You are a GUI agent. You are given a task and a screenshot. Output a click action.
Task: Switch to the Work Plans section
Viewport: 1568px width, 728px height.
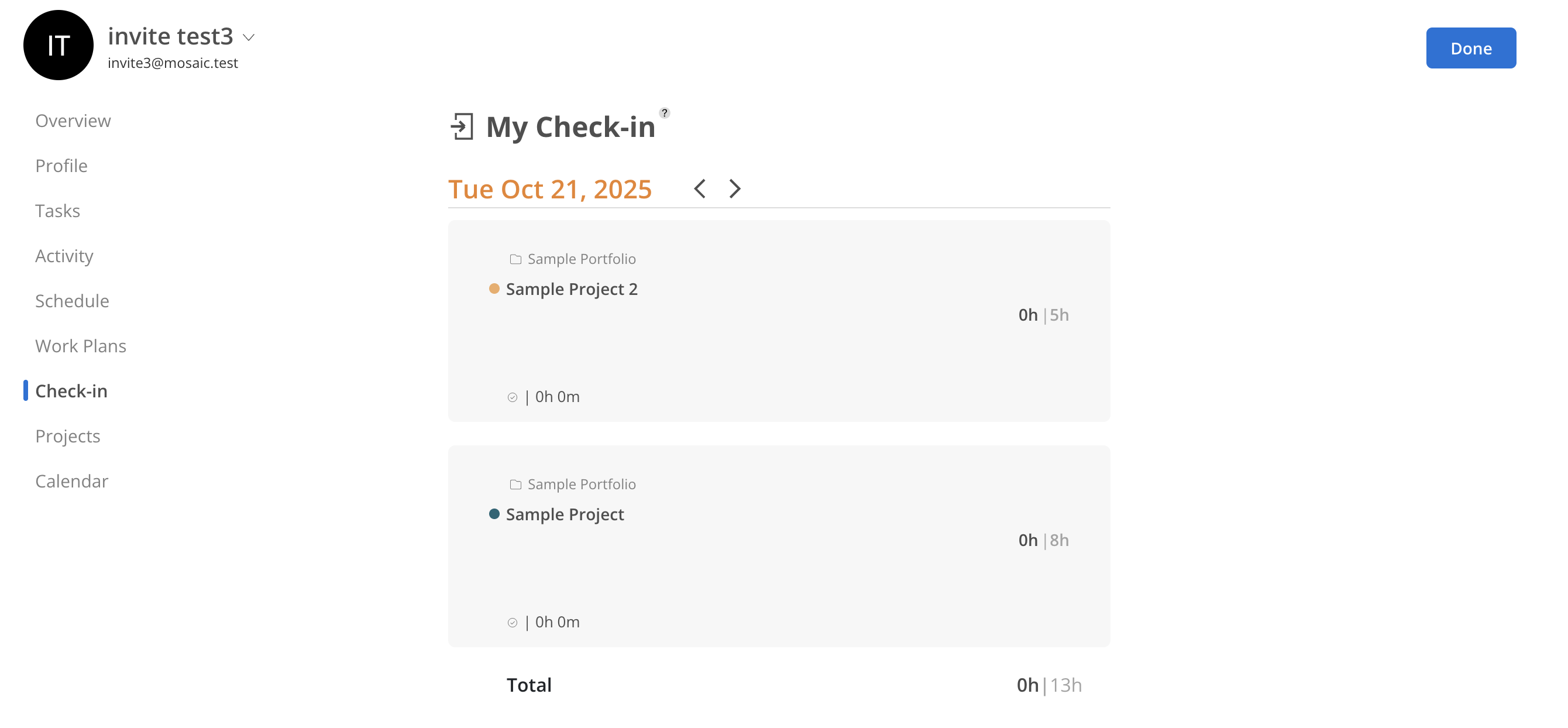81,346
